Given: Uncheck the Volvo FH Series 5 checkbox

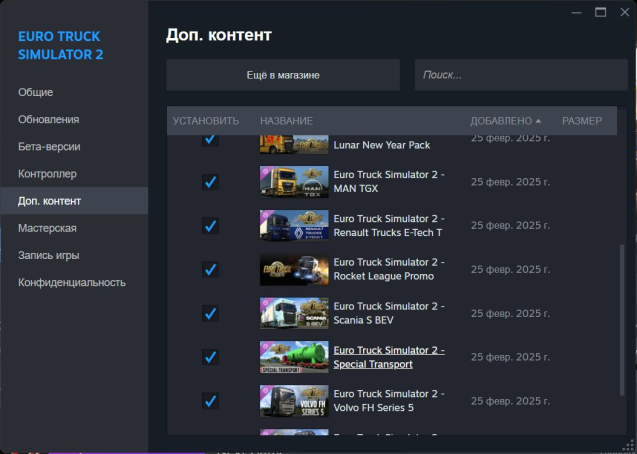Looking at the screenshot, I should (210, 401).
